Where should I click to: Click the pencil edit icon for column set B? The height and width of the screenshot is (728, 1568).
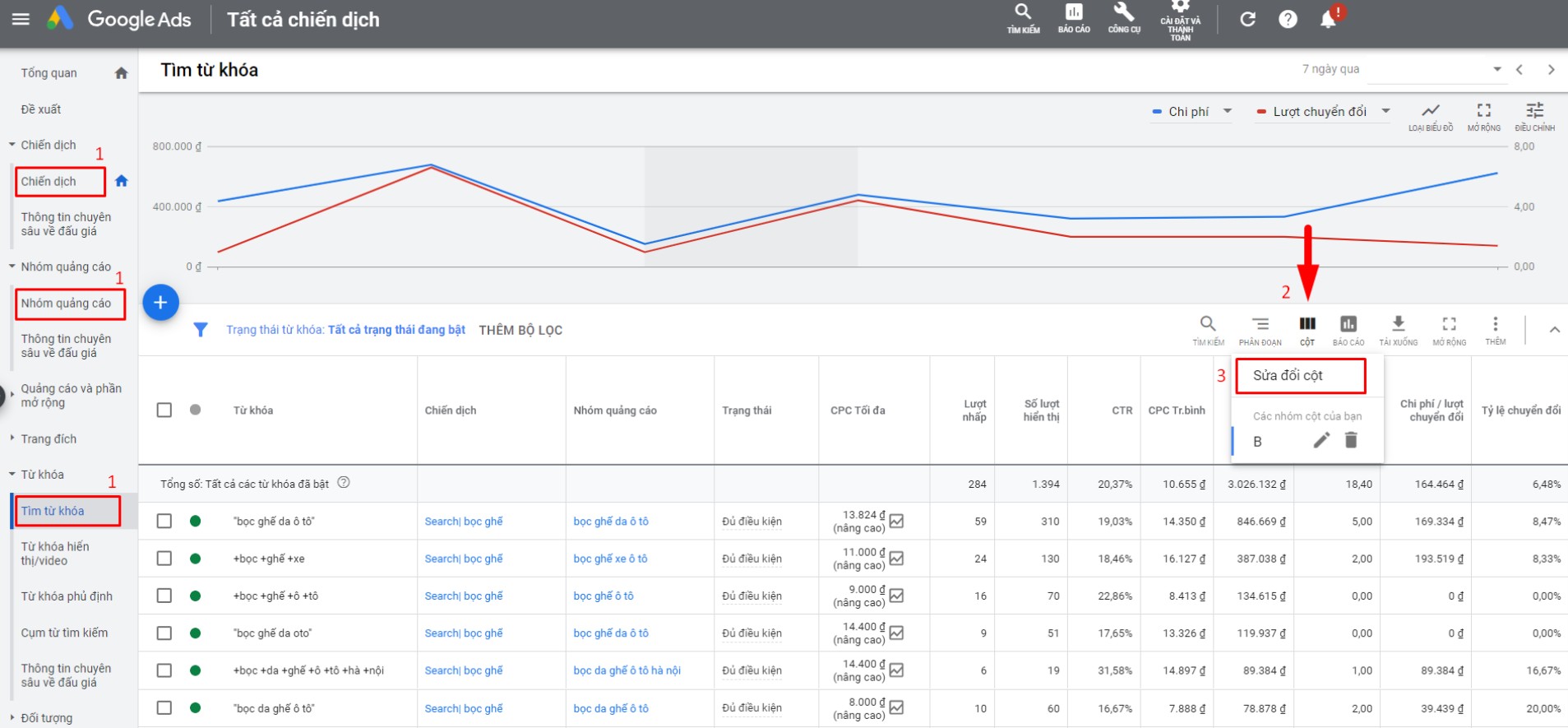(x=1321, y=441)
